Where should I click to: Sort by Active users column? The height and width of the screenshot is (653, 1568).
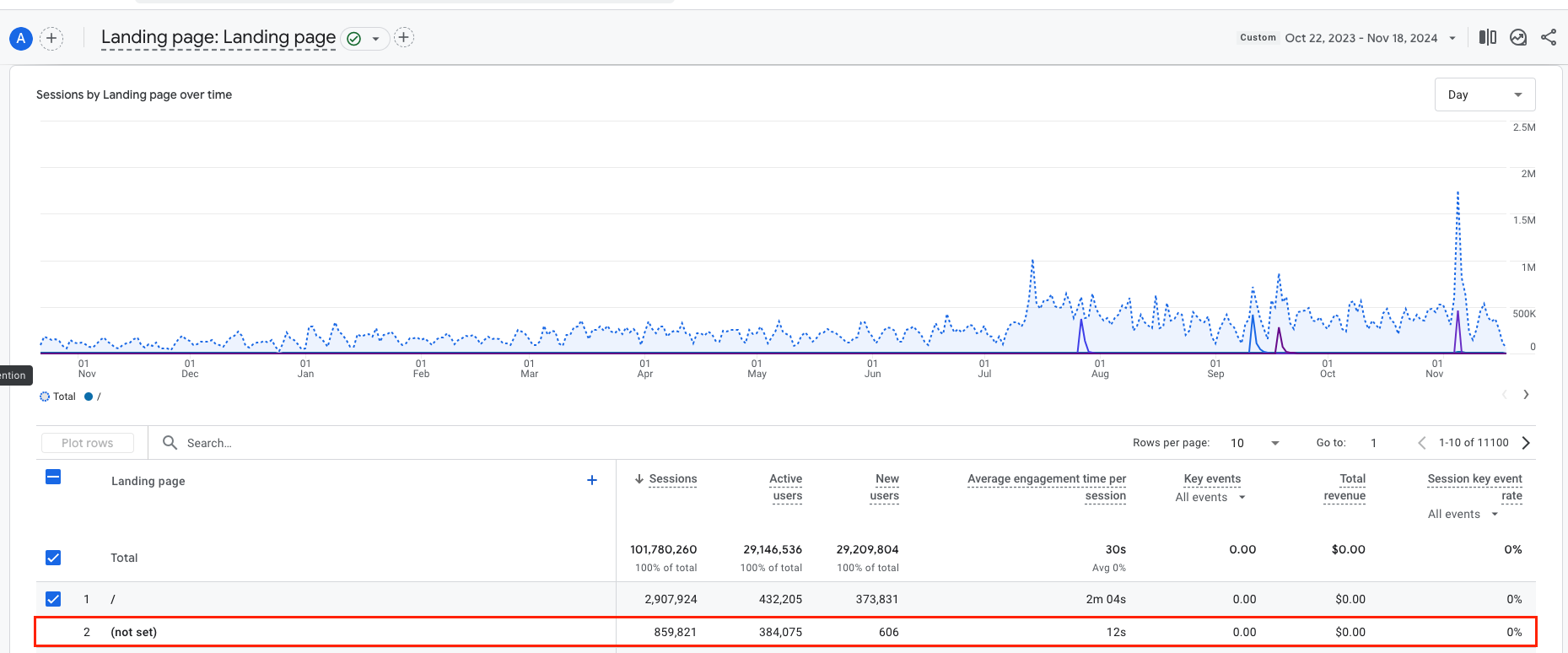[x=786, y=487]
